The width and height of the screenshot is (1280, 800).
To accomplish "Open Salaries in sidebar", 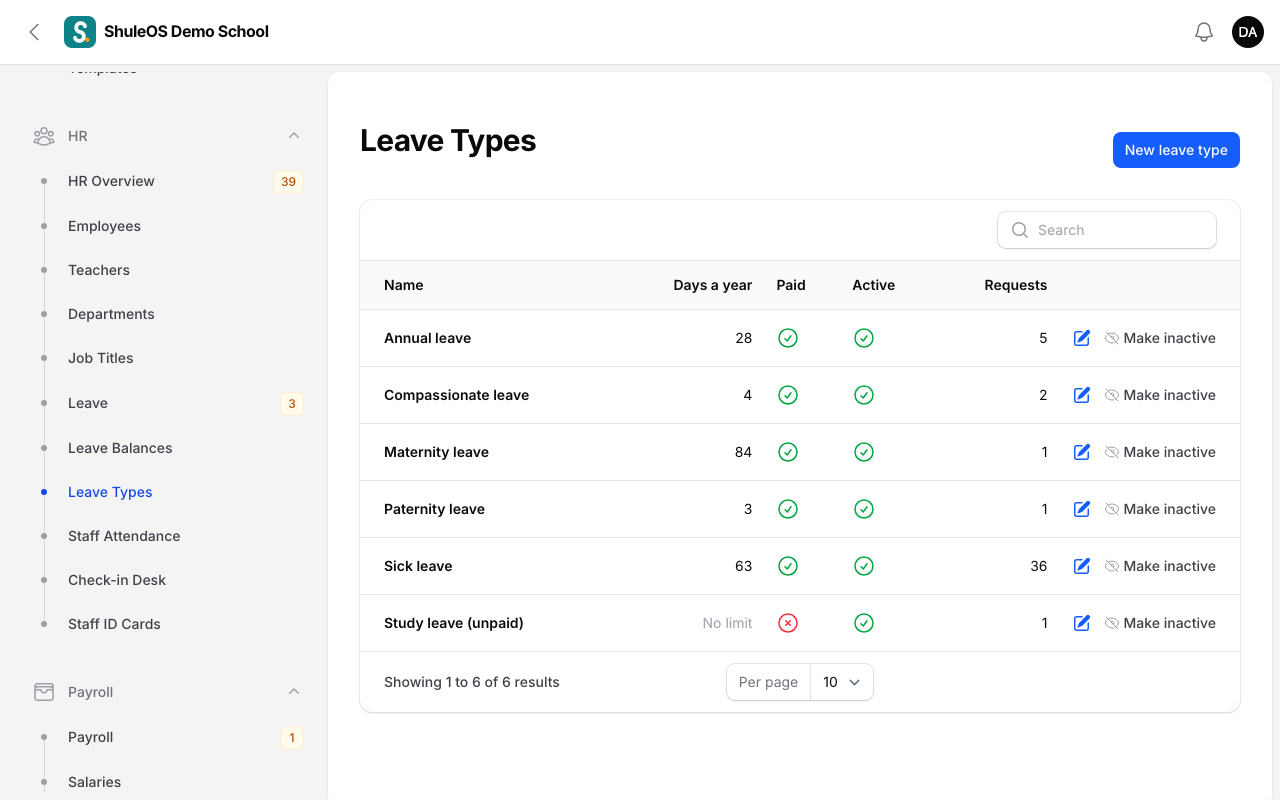I will 167,782.
